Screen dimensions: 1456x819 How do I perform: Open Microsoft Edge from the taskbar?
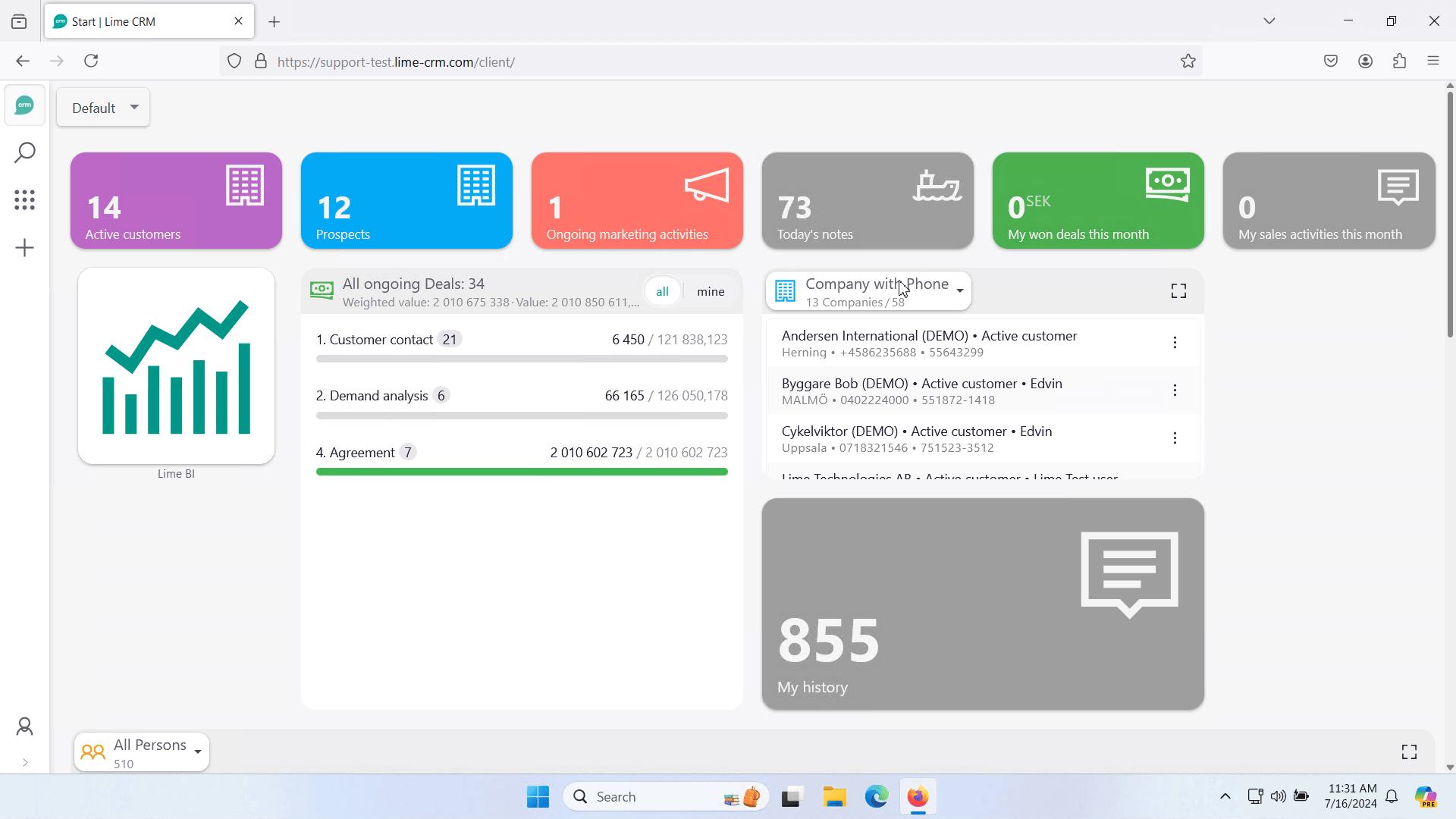point(876,797)
